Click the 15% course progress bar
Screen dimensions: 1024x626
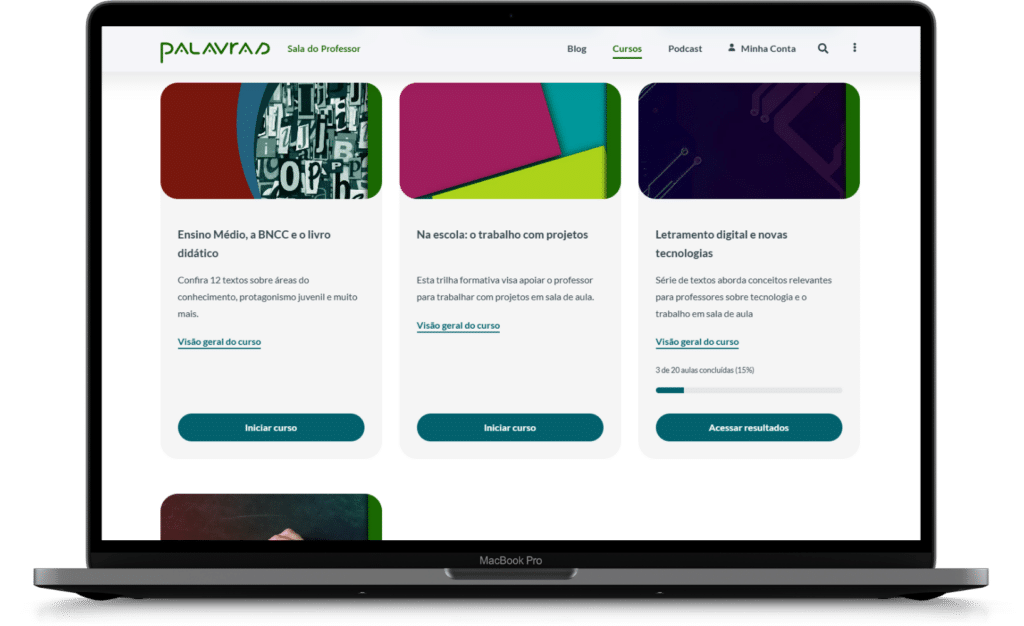748,390
